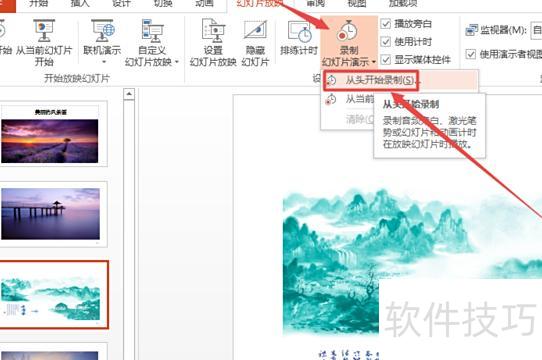Image resolution: width=542 pixels, height=360 pixels.
Task: Toggle the 使用演示者视图 checkbox
Action: tap(470, 54)
